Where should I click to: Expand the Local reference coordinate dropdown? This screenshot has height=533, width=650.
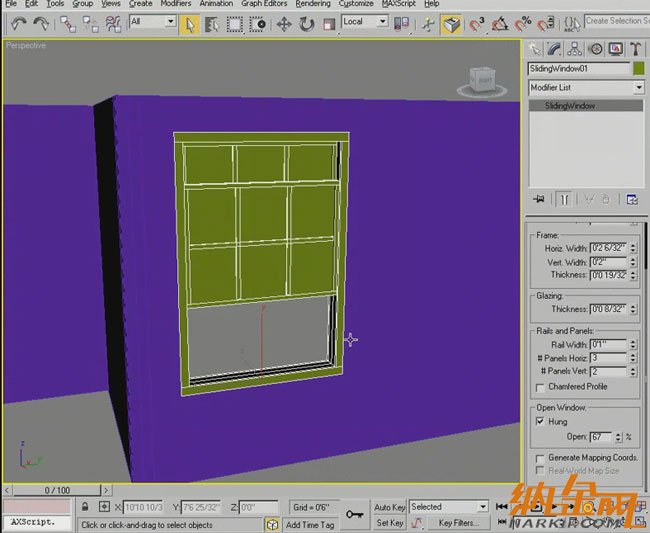click(364, 22)
